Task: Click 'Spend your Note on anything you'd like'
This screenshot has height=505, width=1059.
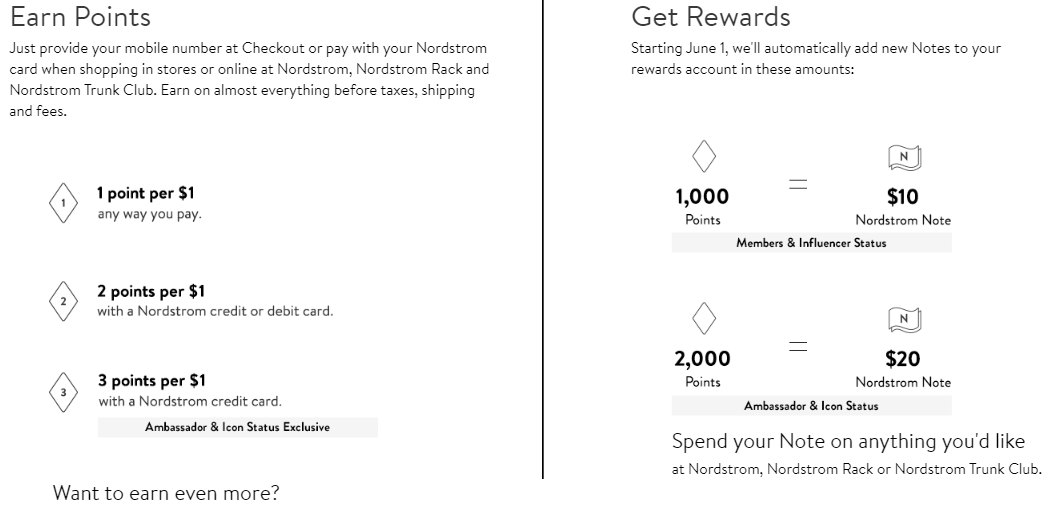Action: pyautogui.click(x=848, y=442)
